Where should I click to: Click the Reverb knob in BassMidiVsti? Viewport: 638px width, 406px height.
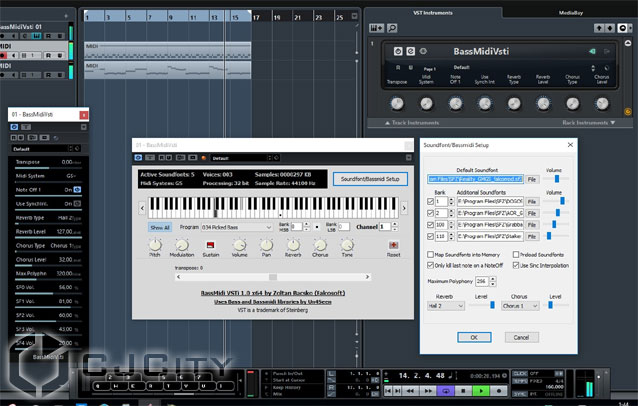(x=293, y=245)
